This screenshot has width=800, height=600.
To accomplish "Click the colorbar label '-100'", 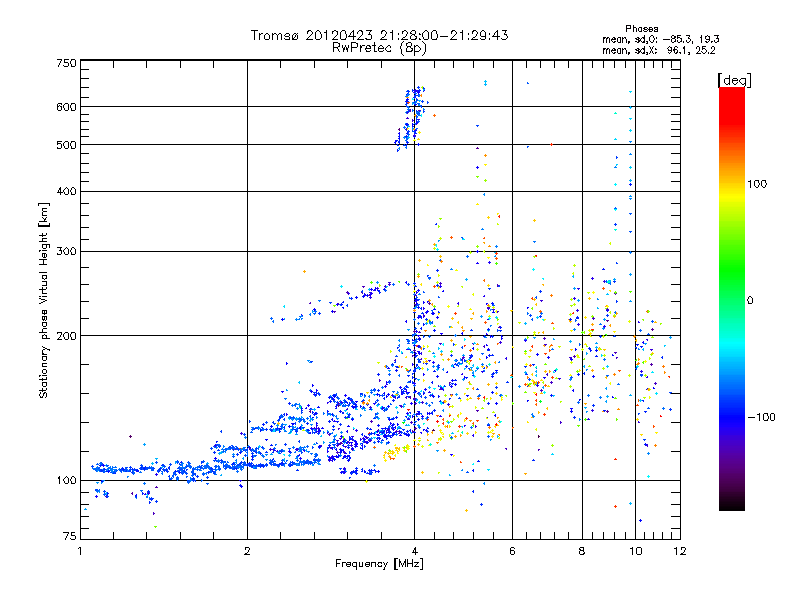I will click(x=762, y=417).
